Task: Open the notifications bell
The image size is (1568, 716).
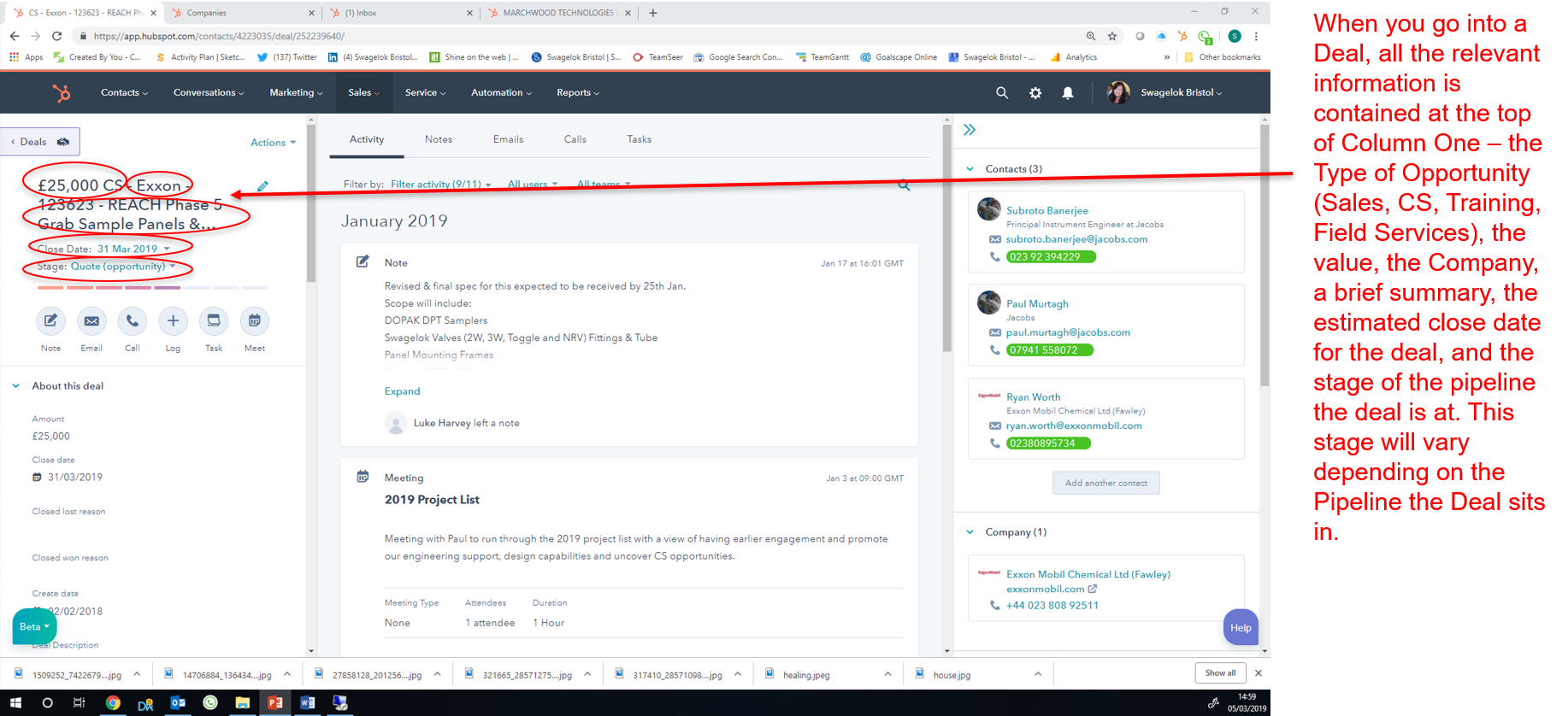Action: [1068, 92]
